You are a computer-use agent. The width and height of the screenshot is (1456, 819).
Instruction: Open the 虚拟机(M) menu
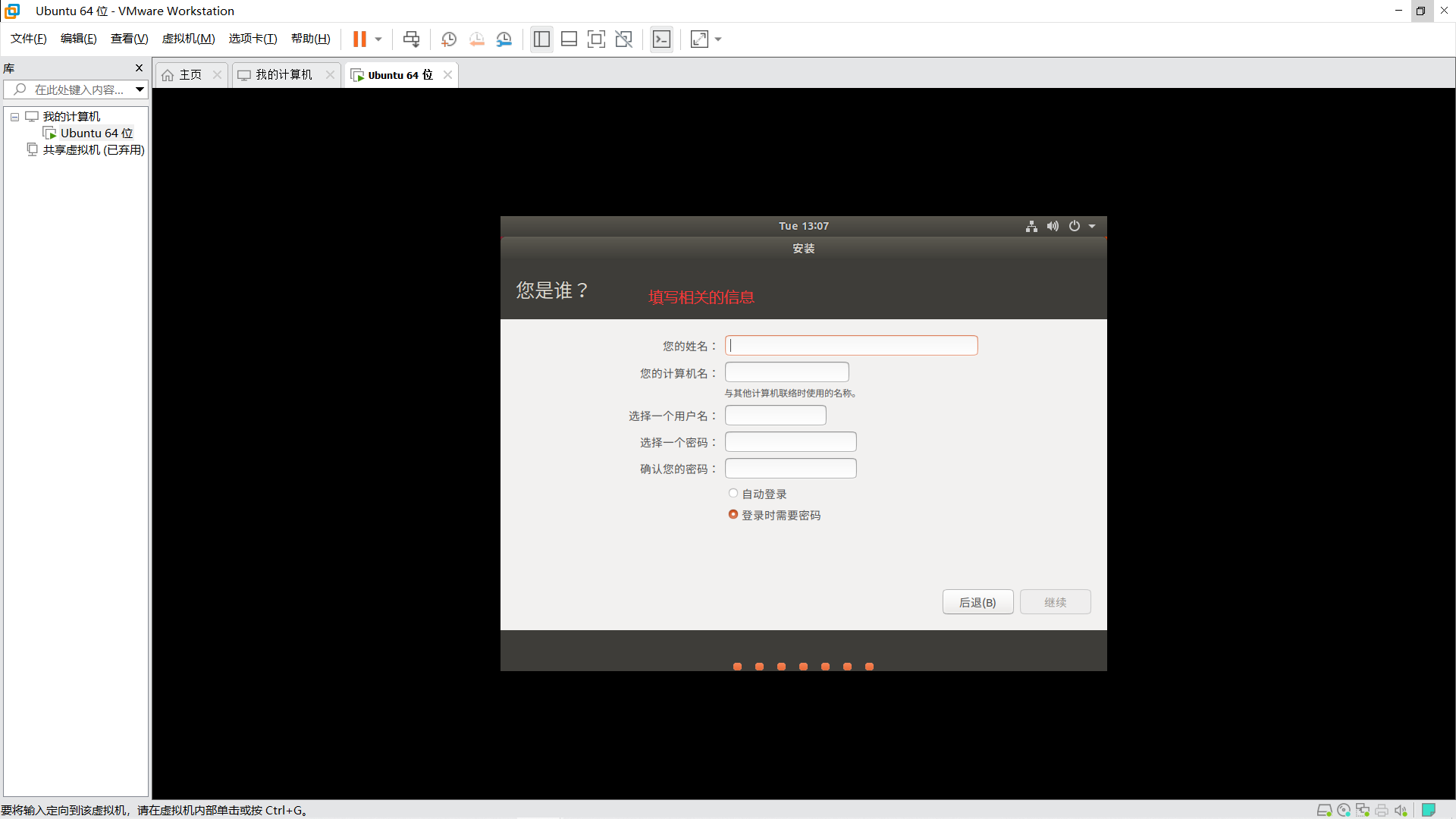188,39
